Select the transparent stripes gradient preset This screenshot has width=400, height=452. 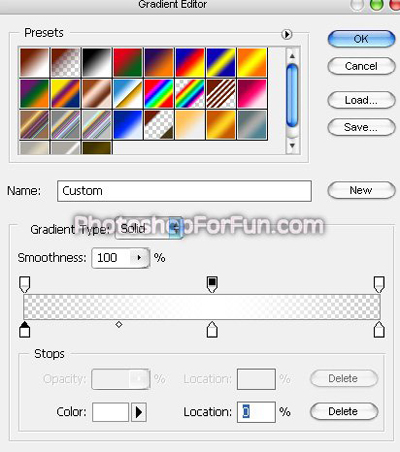tap(221, 94)
